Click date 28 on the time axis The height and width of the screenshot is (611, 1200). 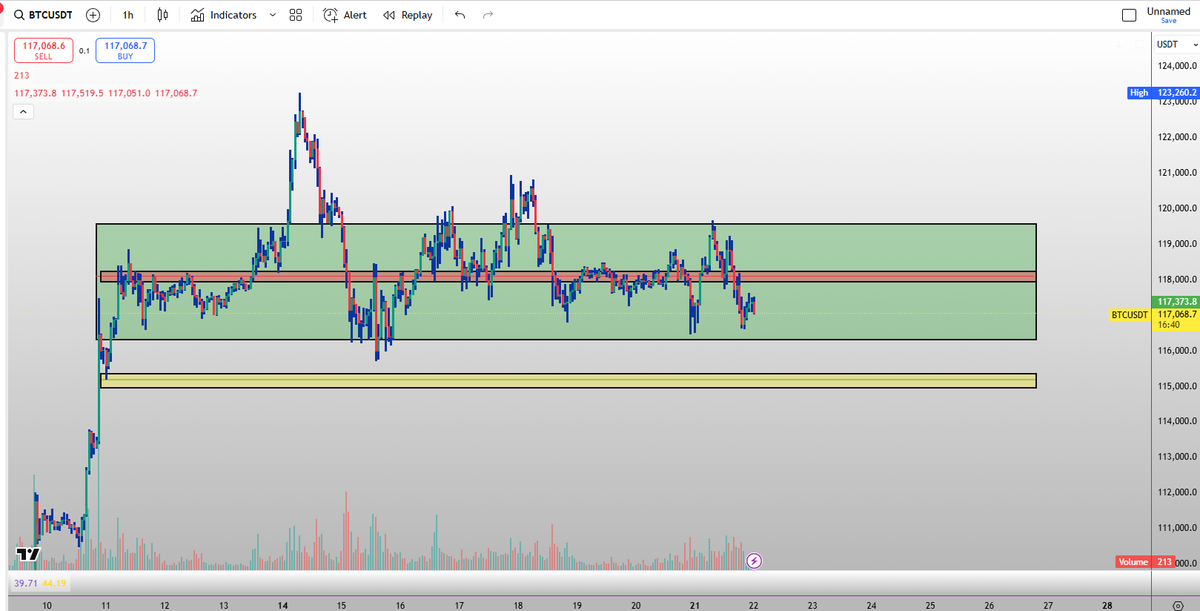click(1107, 605)
